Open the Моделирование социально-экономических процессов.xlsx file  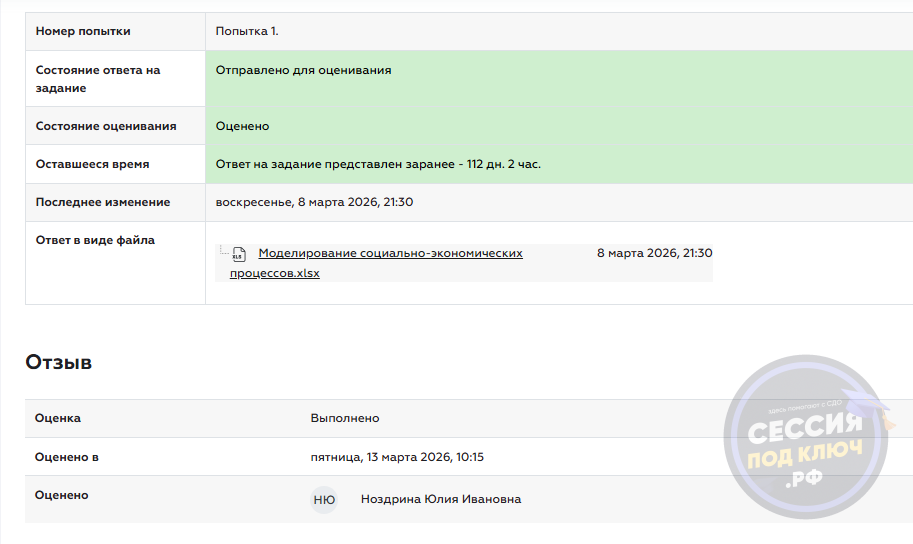[390, 254]
